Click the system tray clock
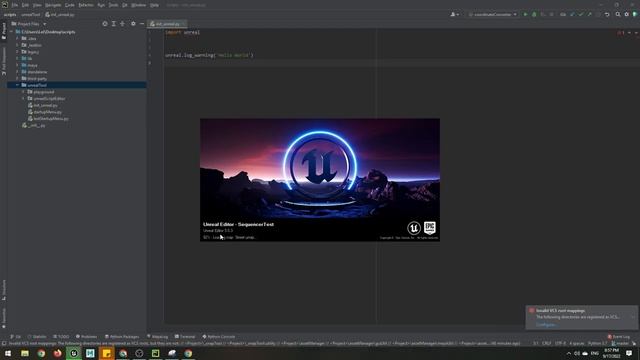 611,353
